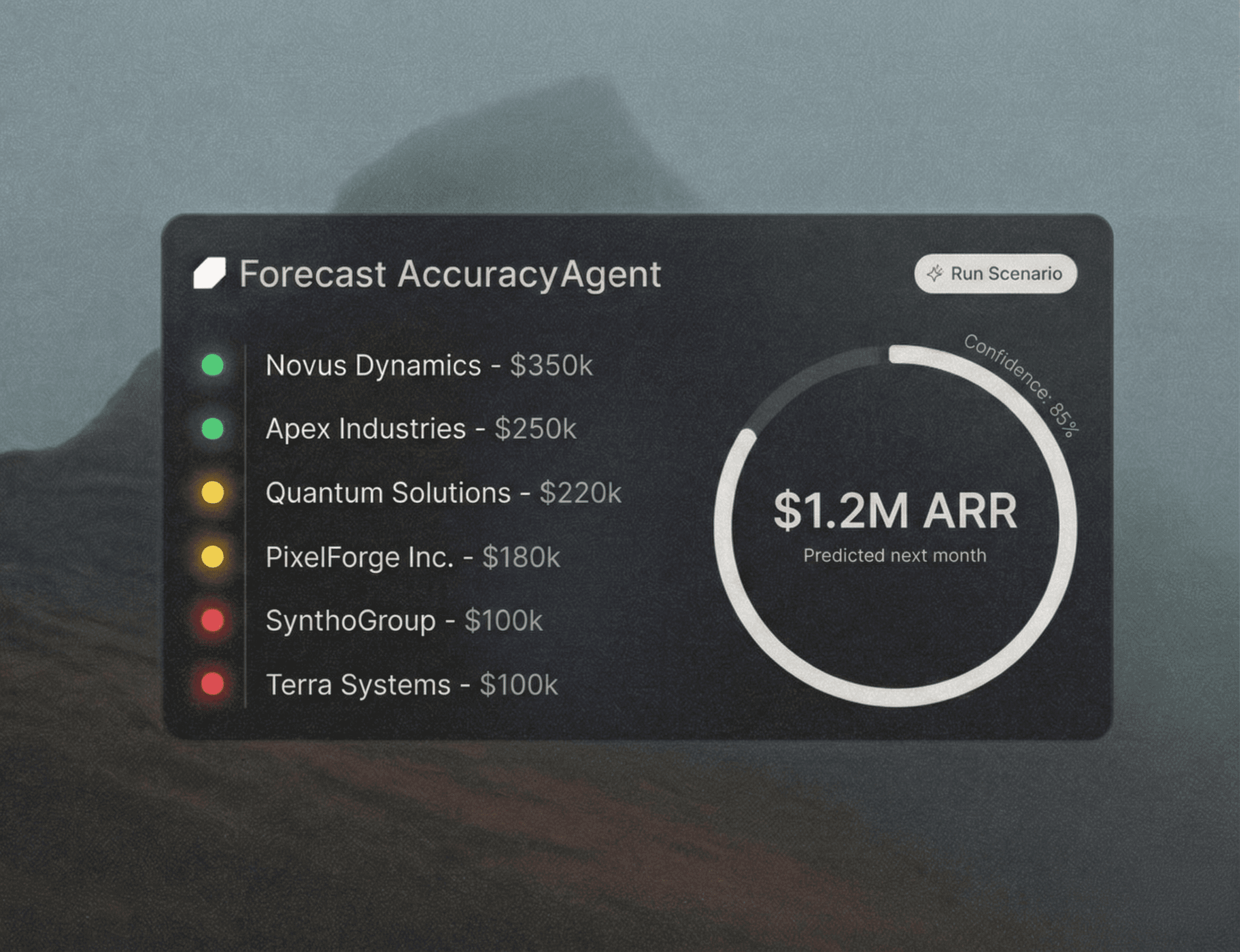Click green status dot for Novus Dynamics

pyautogui.click(x=213, y=365)
